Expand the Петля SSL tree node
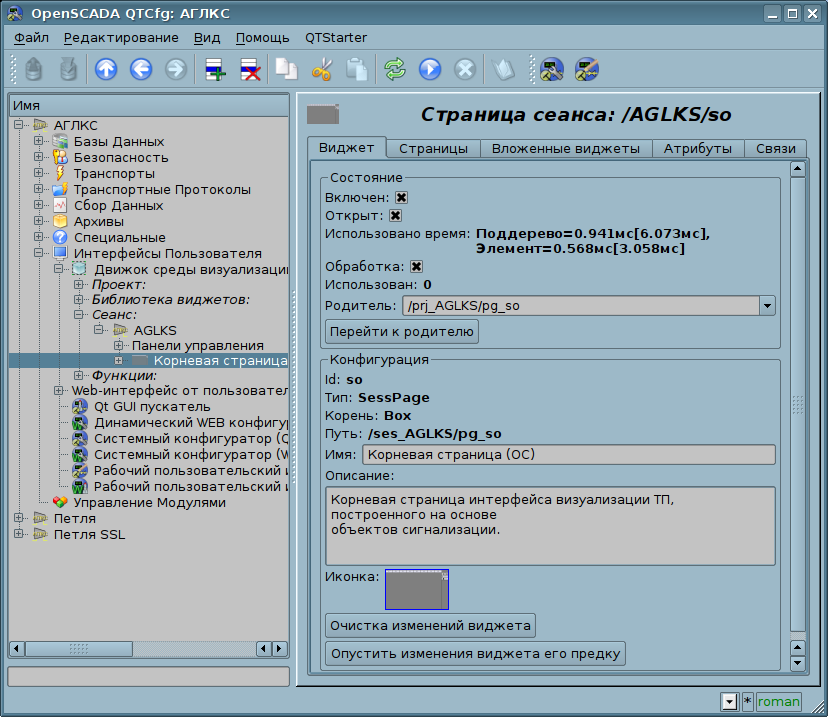This screenshot has width=828, height=717. tap(19, 535)
